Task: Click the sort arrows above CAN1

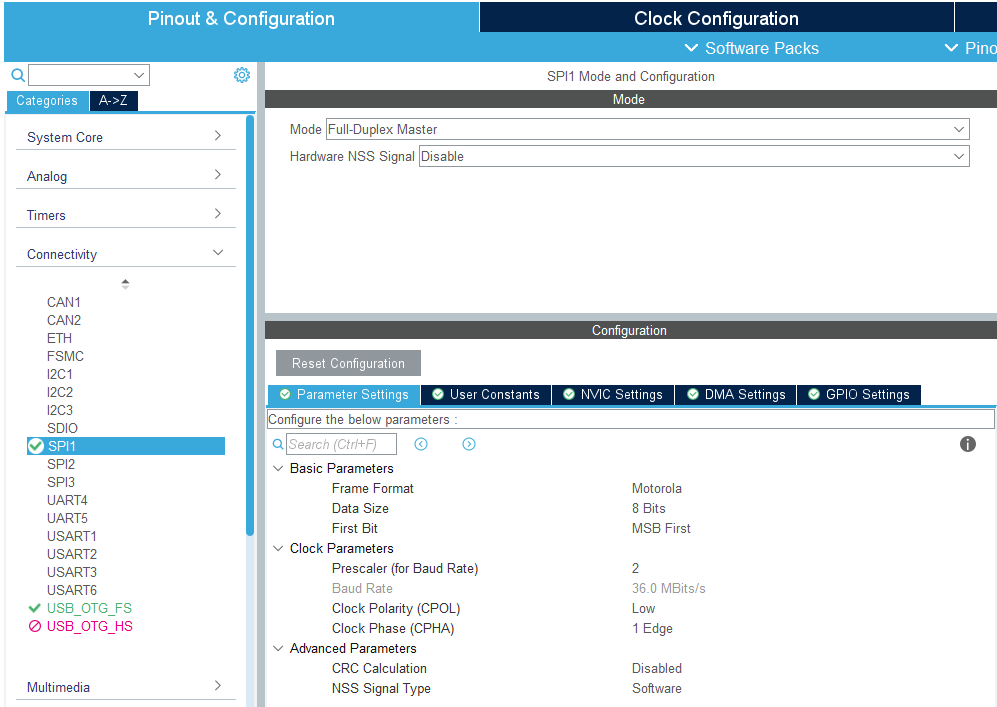Action: point(125,284)
